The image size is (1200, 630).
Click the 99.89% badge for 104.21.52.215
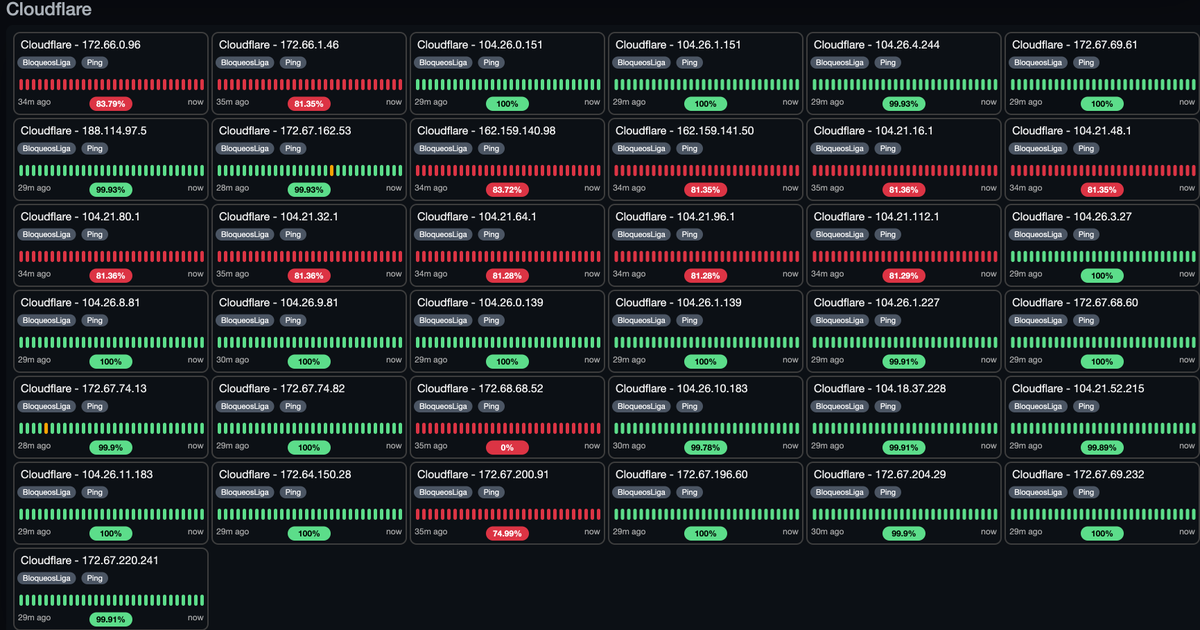point(1102,447)
